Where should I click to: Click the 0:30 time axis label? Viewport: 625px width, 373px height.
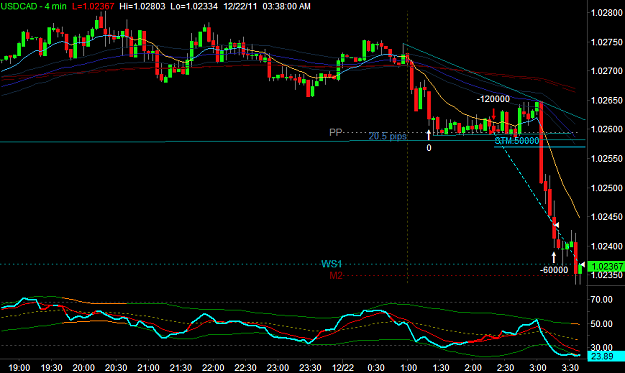point(376,367)
